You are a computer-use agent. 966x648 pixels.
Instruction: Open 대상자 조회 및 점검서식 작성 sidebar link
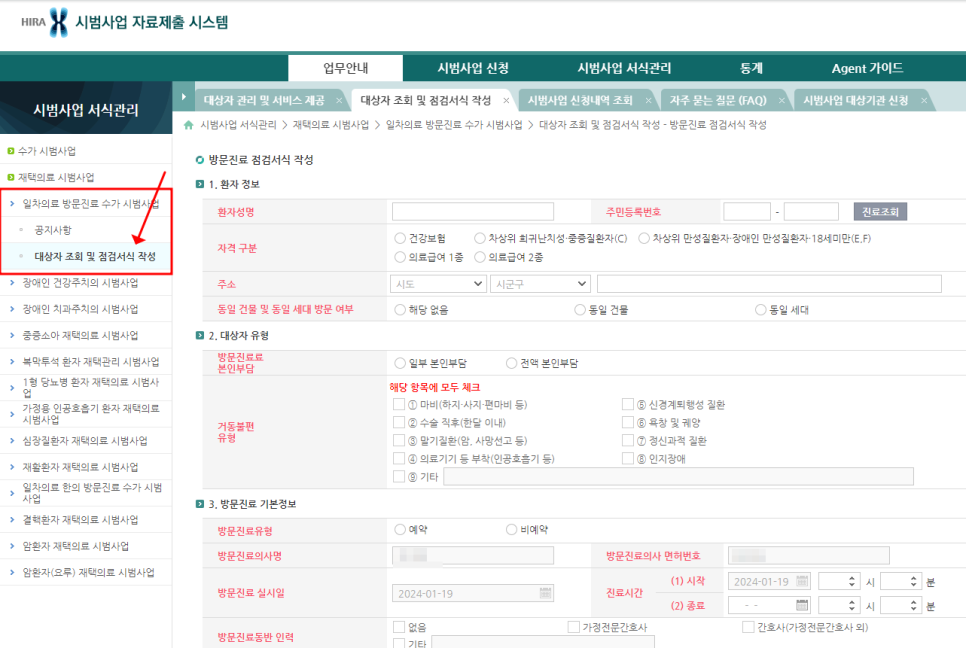95,256
